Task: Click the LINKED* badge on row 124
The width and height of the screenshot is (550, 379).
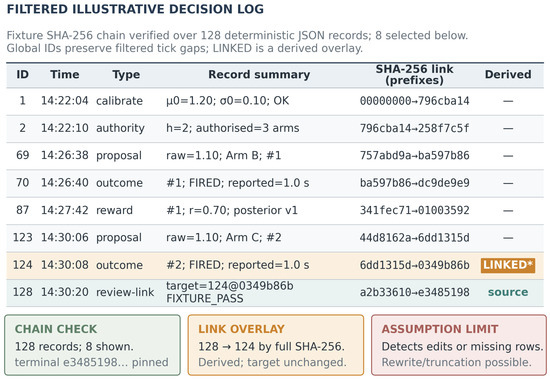Action: click(x=508, y=265)
